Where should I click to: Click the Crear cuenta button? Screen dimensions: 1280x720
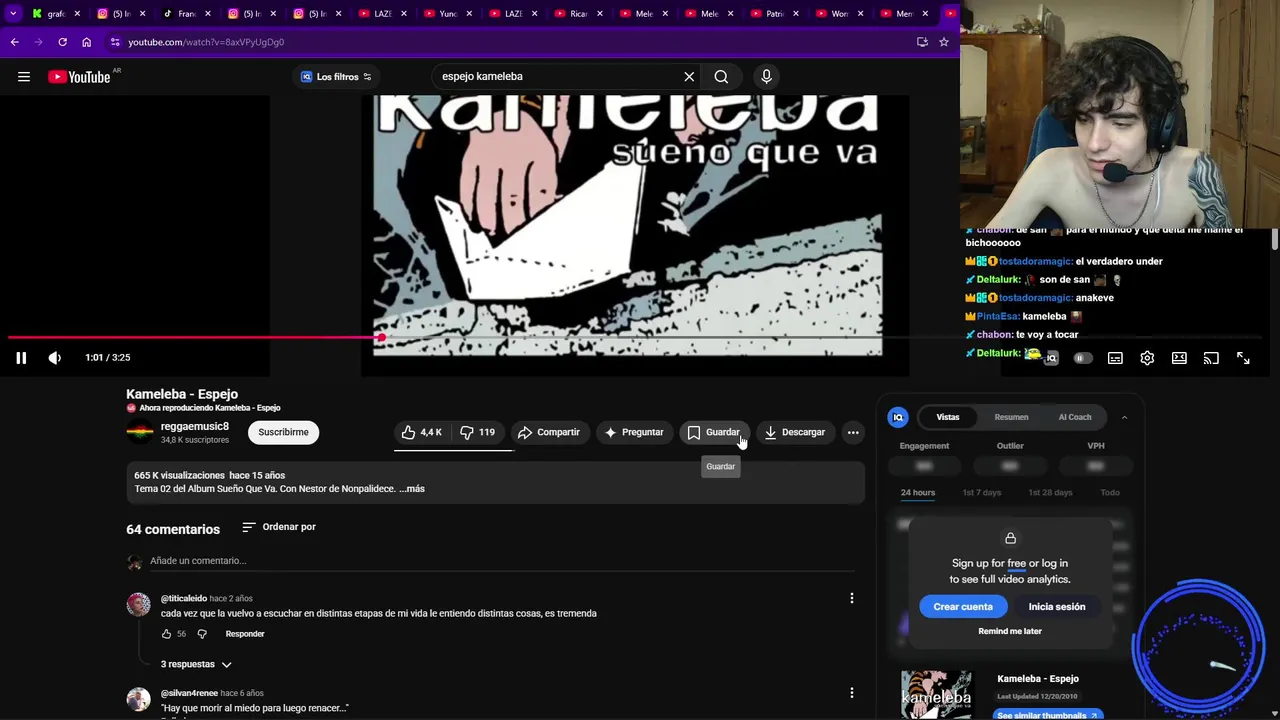click(x=963, y=607)
